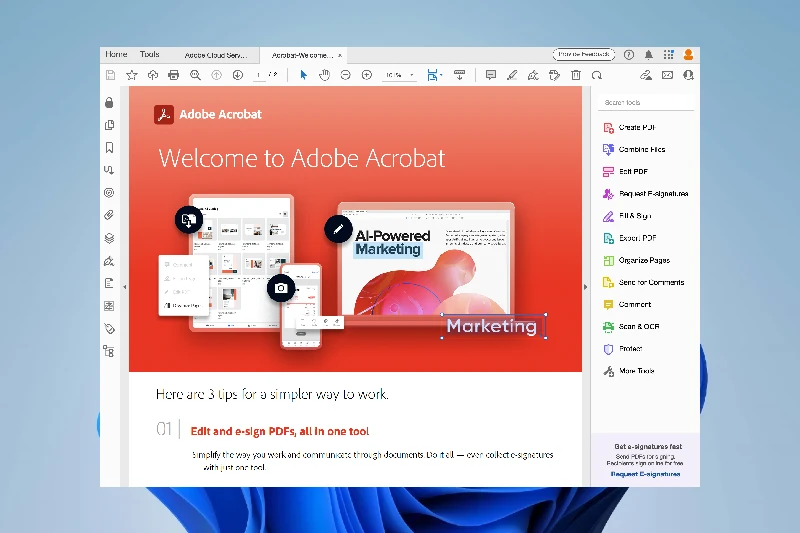Go to next page arrow

[x=238, y=75]
